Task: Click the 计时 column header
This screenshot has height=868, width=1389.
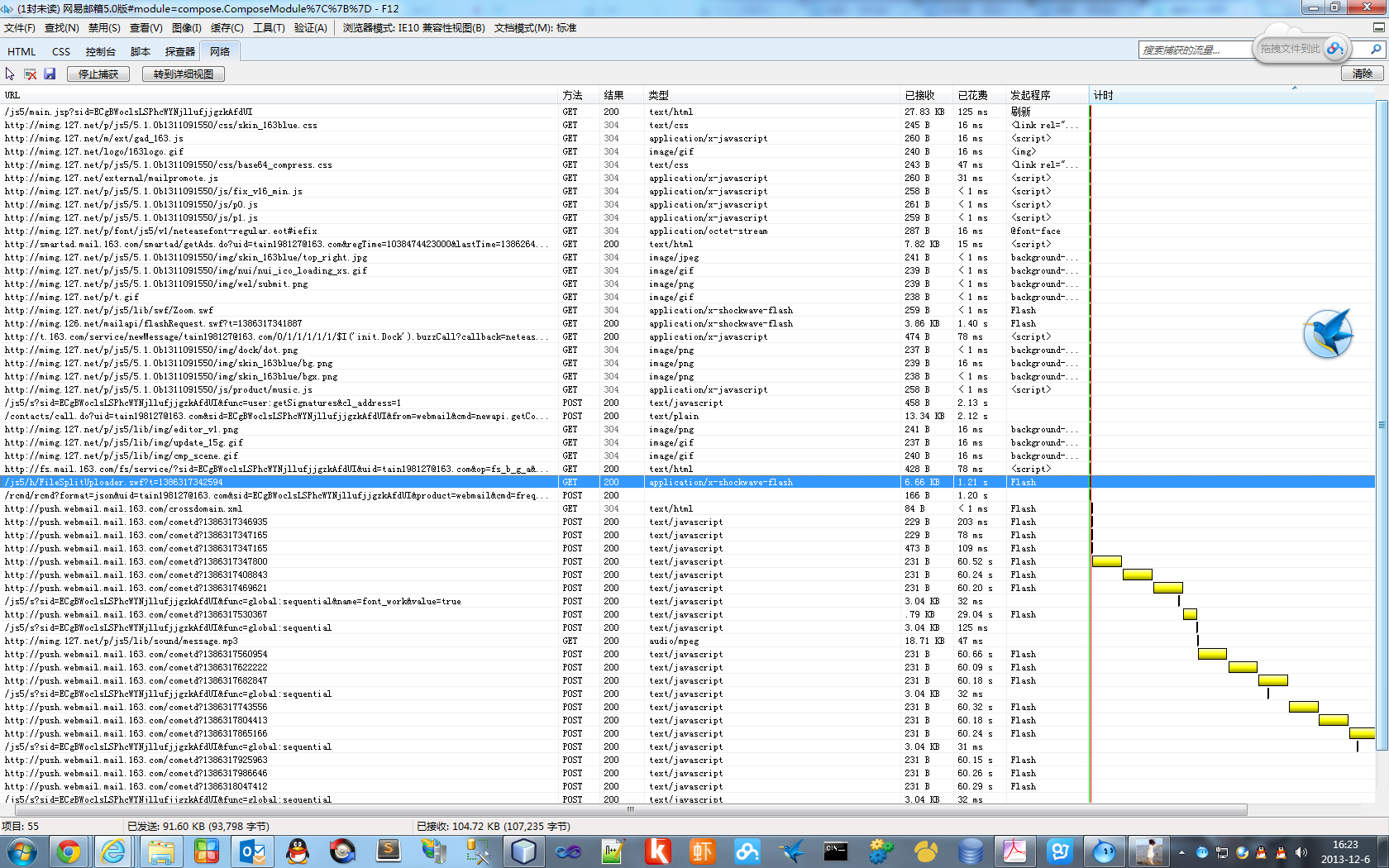Action: 1232,95
